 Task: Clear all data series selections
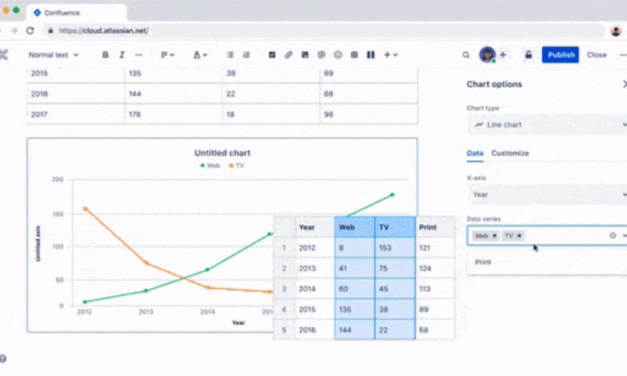[x=612, y=236]
